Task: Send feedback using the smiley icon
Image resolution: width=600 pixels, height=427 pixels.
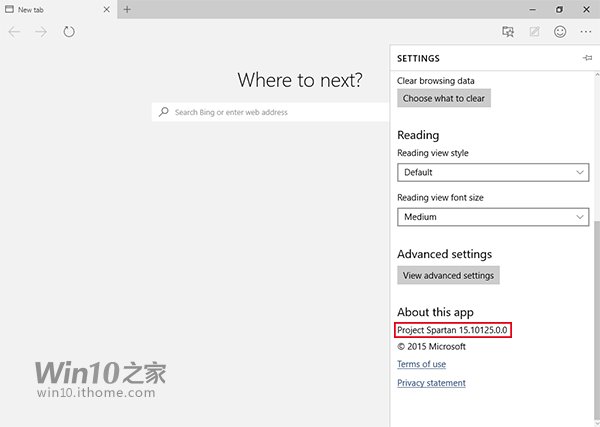Action: click(x=560, y=32)
